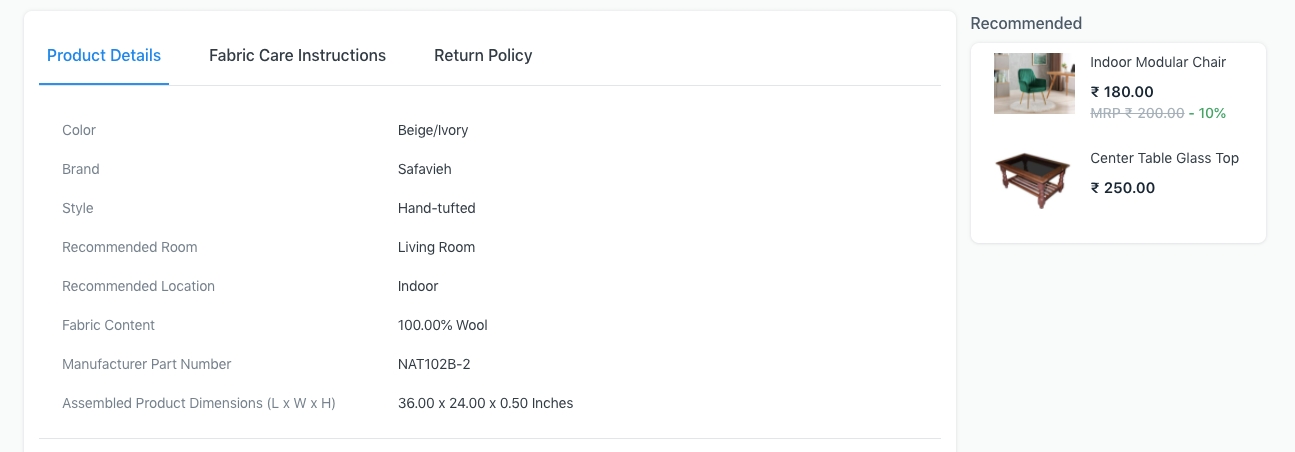Click the 36.00 x 24.00 dimensions value
The width and height of the screenshot is (1295, 452).
click(485, 403)
